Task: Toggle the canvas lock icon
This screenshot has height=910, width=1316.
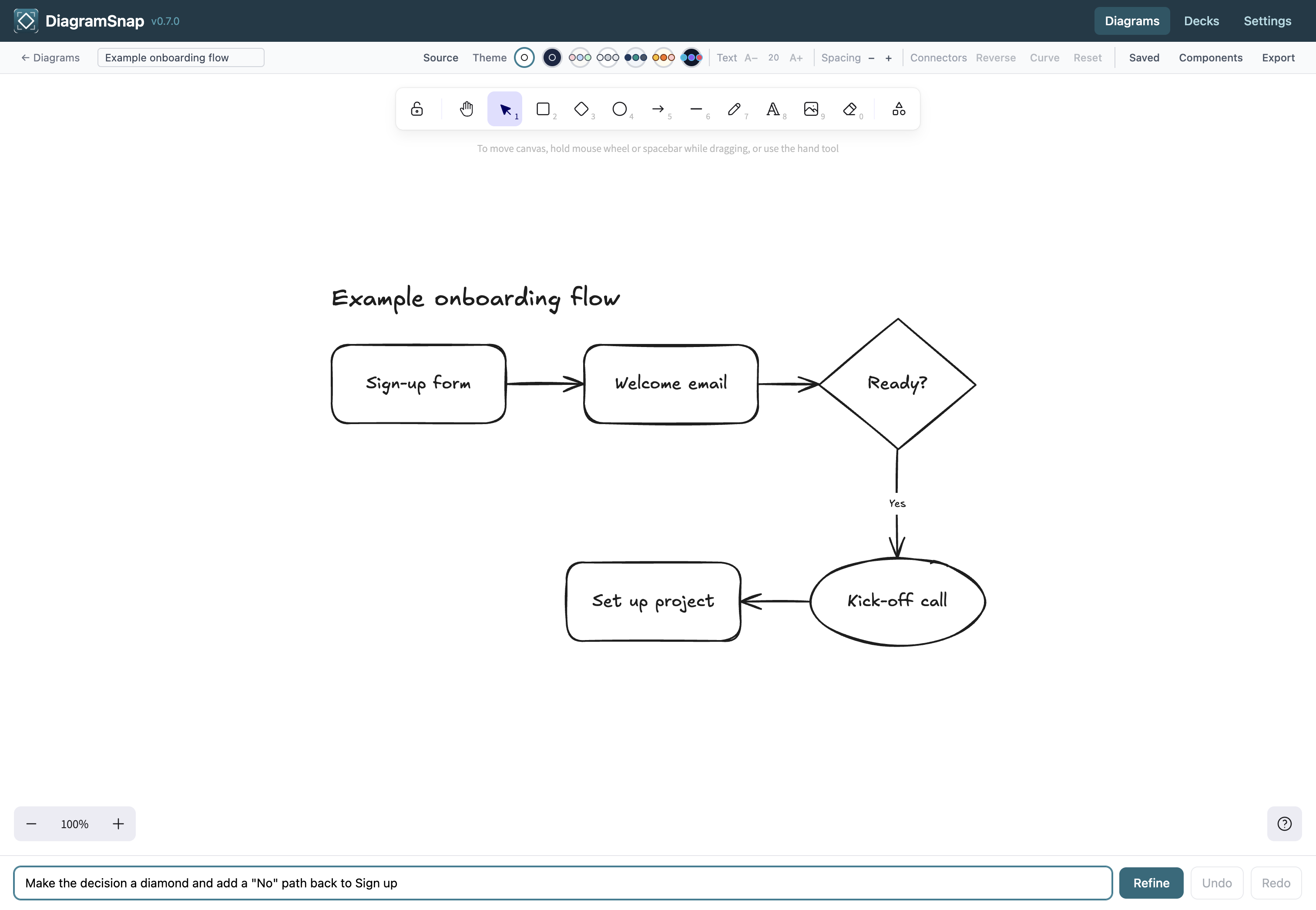Action: pos(416,109)
